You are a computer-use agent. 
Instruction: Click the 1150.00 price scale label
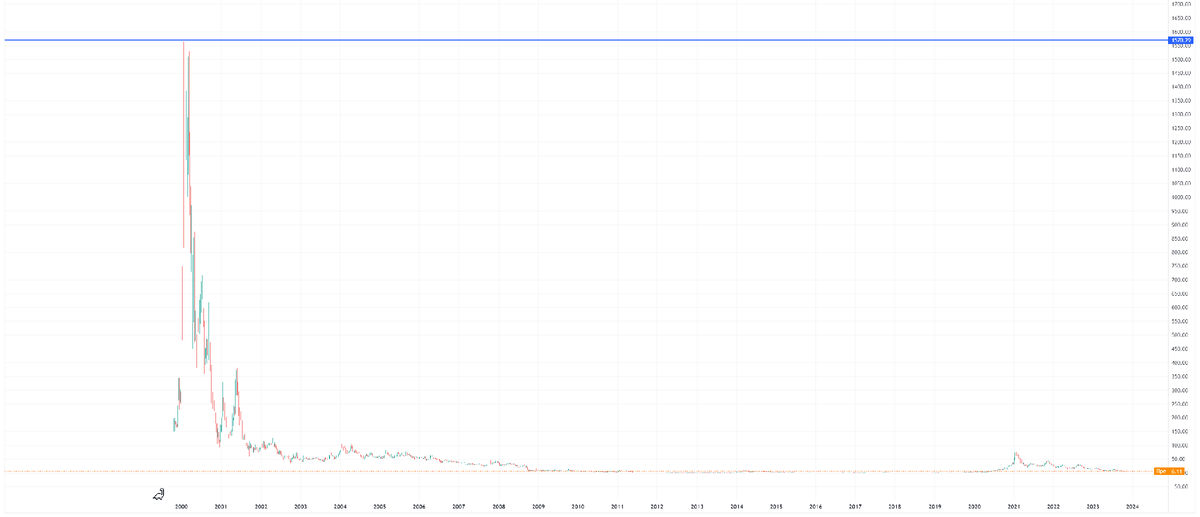click(1179, 156)
